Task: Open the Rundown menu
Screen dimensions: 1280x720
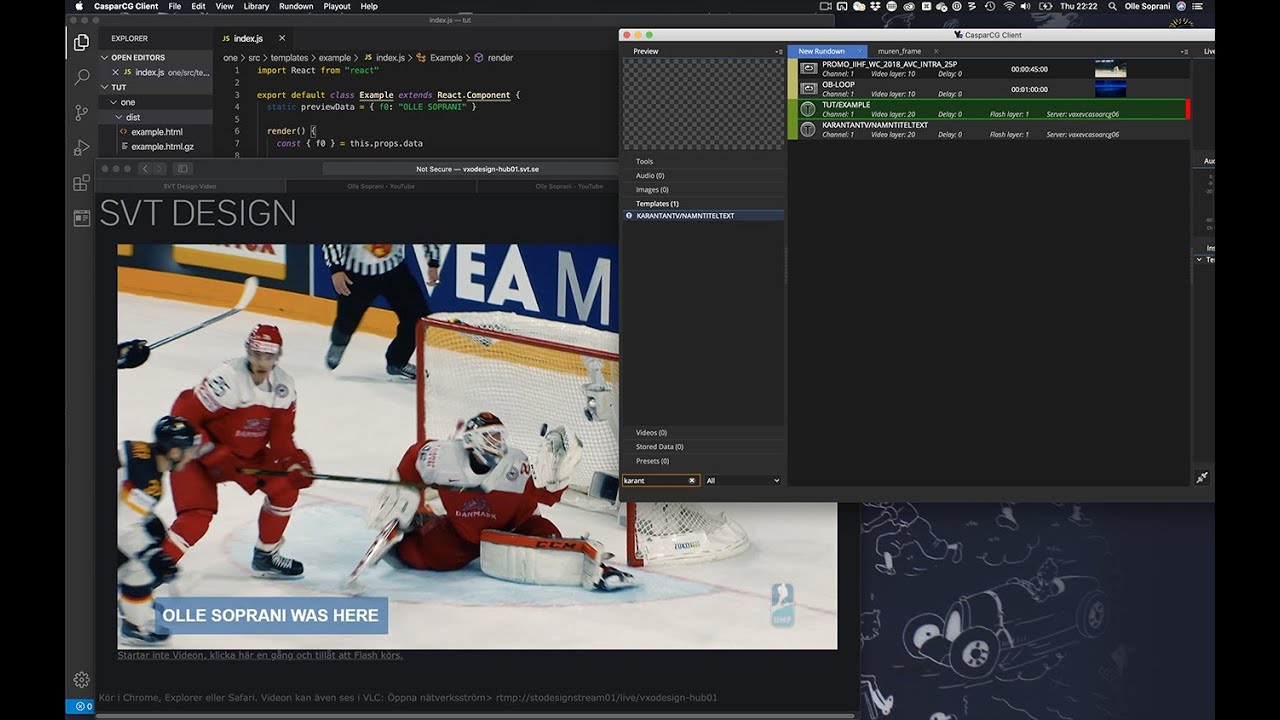Action: point(296,6)
